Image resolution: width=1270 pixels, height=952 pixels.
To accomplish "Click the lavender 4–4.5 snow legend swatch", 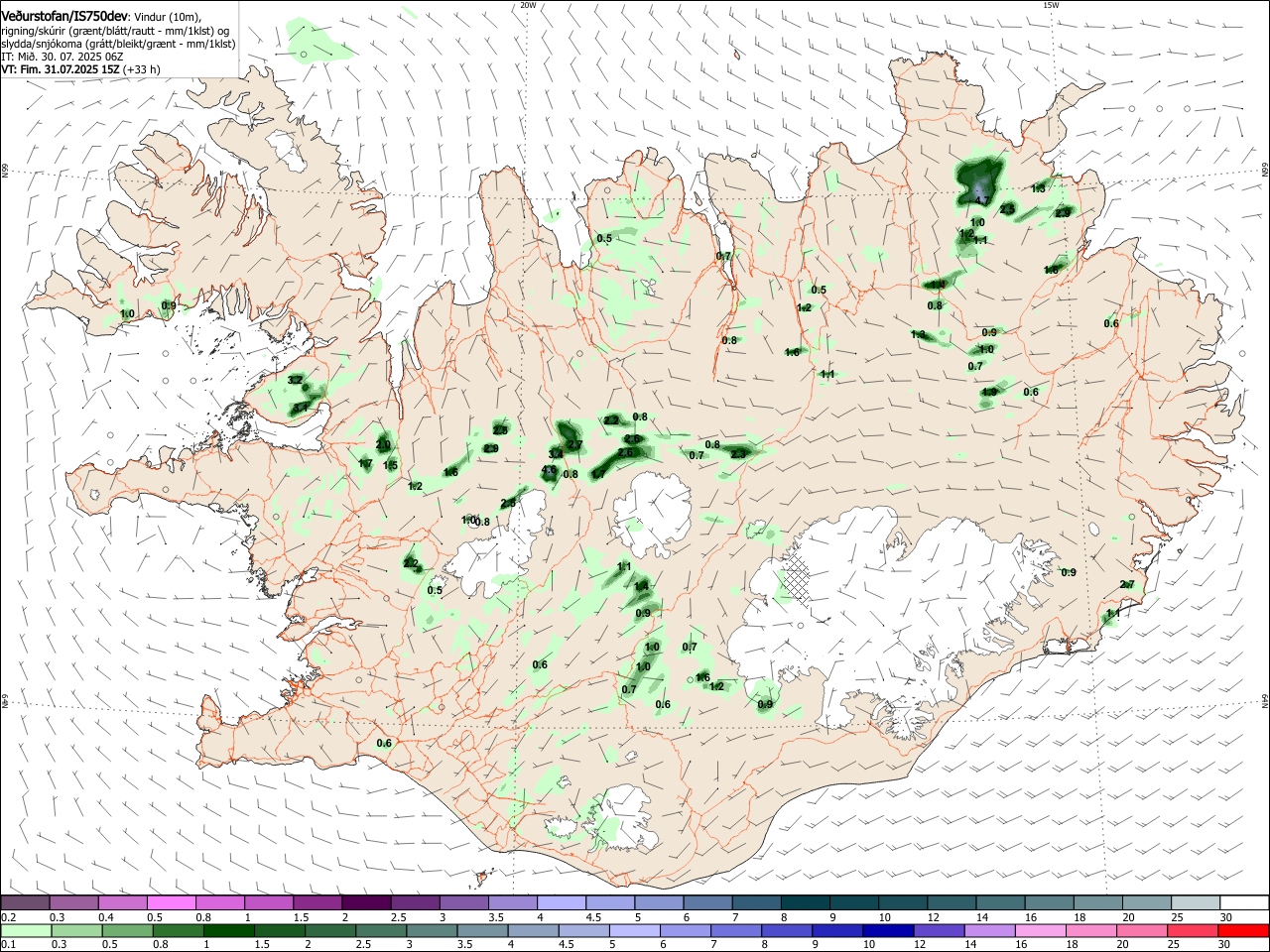I will pos(560,902).
